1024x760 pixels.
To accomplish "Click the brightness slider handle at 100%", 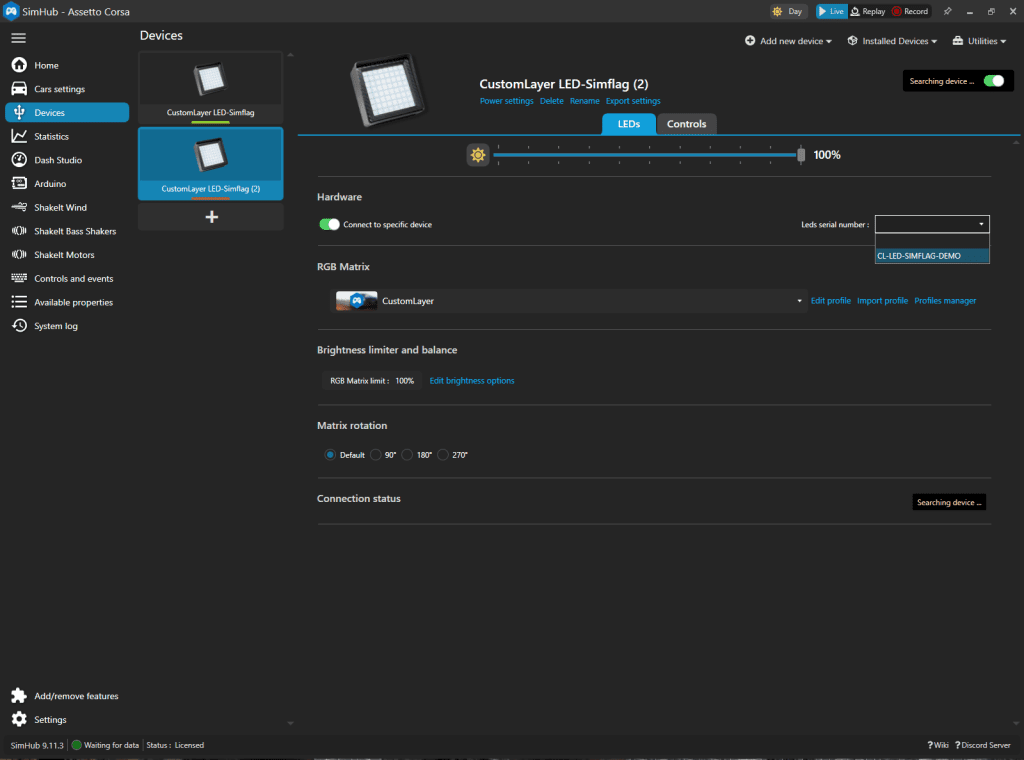I will tap(801, 155).
